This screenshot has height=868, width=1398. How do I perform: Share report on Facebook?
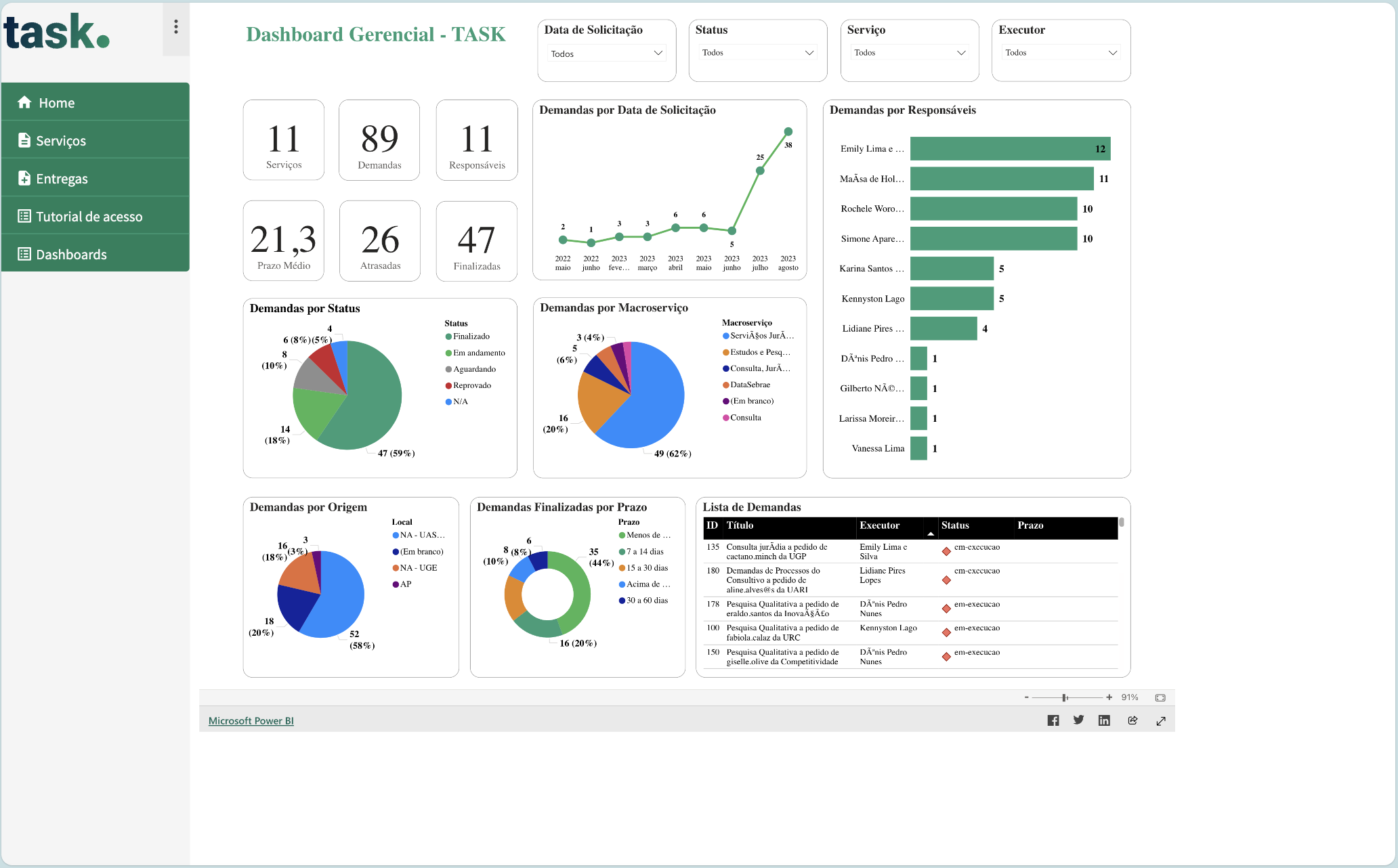click(1053, 720)
